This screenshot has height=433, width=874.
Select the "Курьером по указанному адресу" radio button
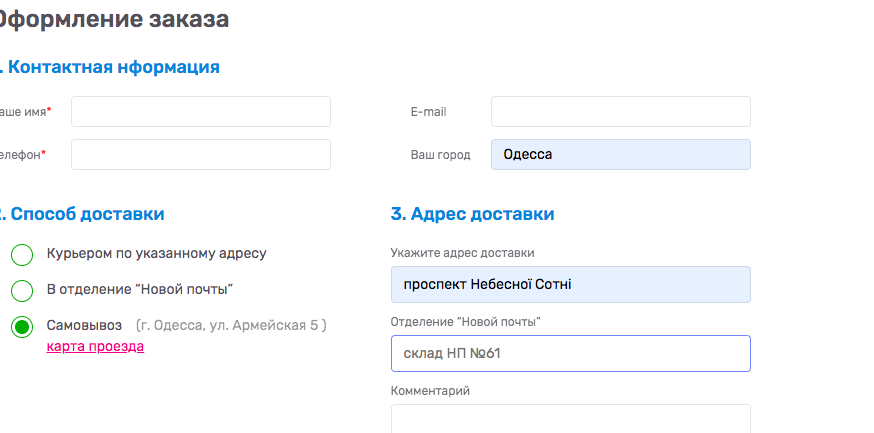click(x=22, y=254)
